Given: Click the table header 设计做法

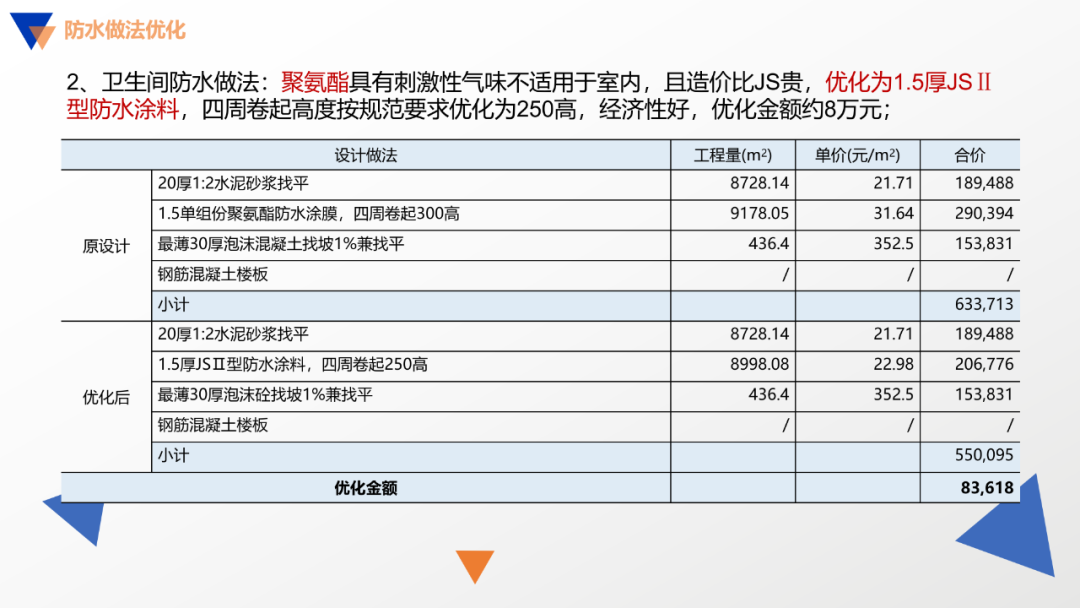Looking at the screenshot, I should point(366,156).
